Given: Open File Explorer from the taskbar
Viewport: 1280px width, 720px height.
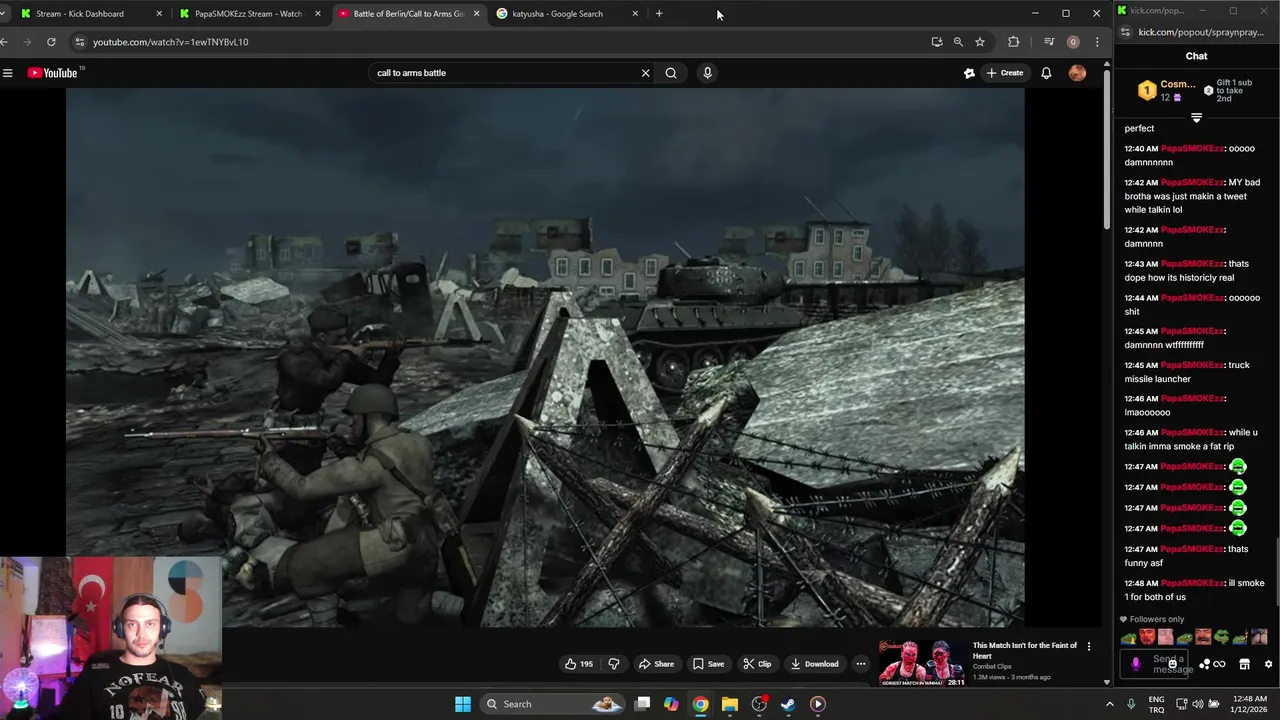Looking at the screenshot, I should click(x=730, y=704).
